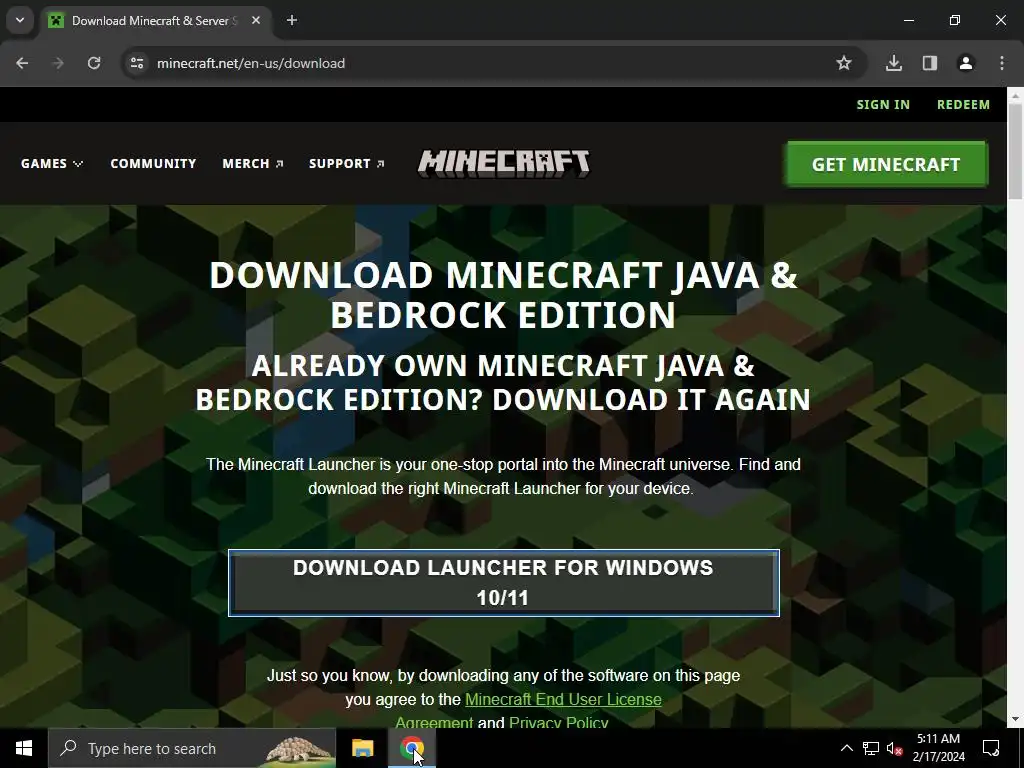The image size is (1024, 768).
Task: Click the muted volume tray icon
Action: pyautogui.click(x=894, y=748)
